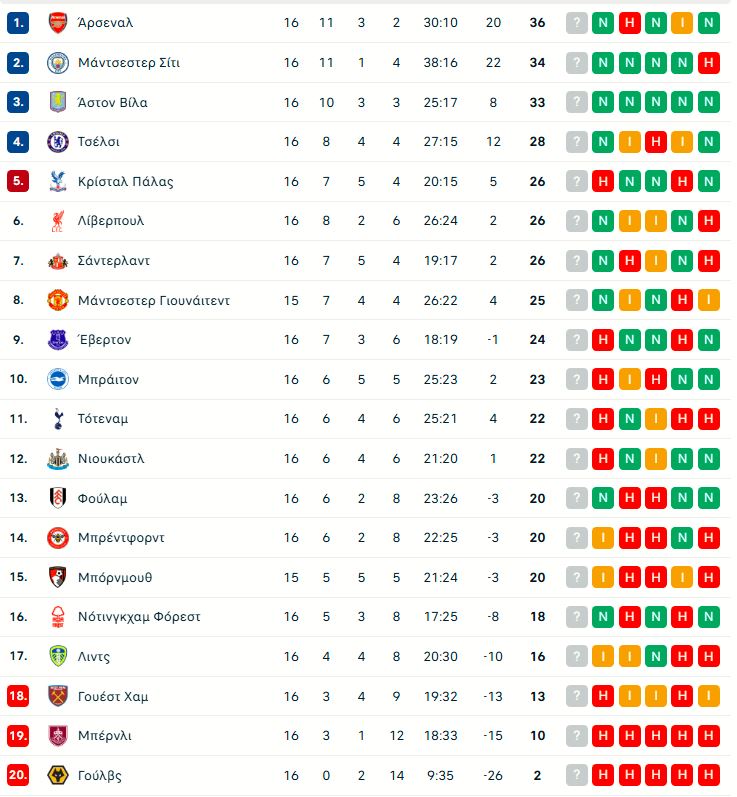Click the Everton team badge

[58, 340]
